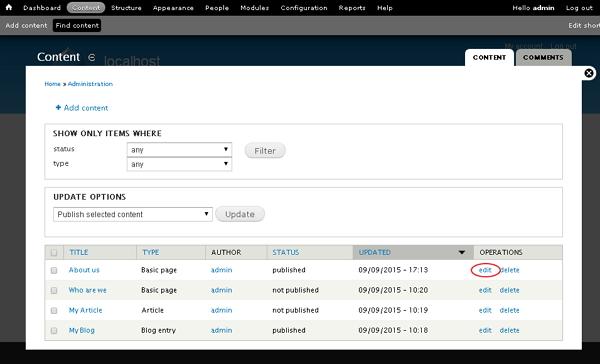Click the Add content shortcut in toolbar
The width and height of the screenshot is (600, 364).
26,26
